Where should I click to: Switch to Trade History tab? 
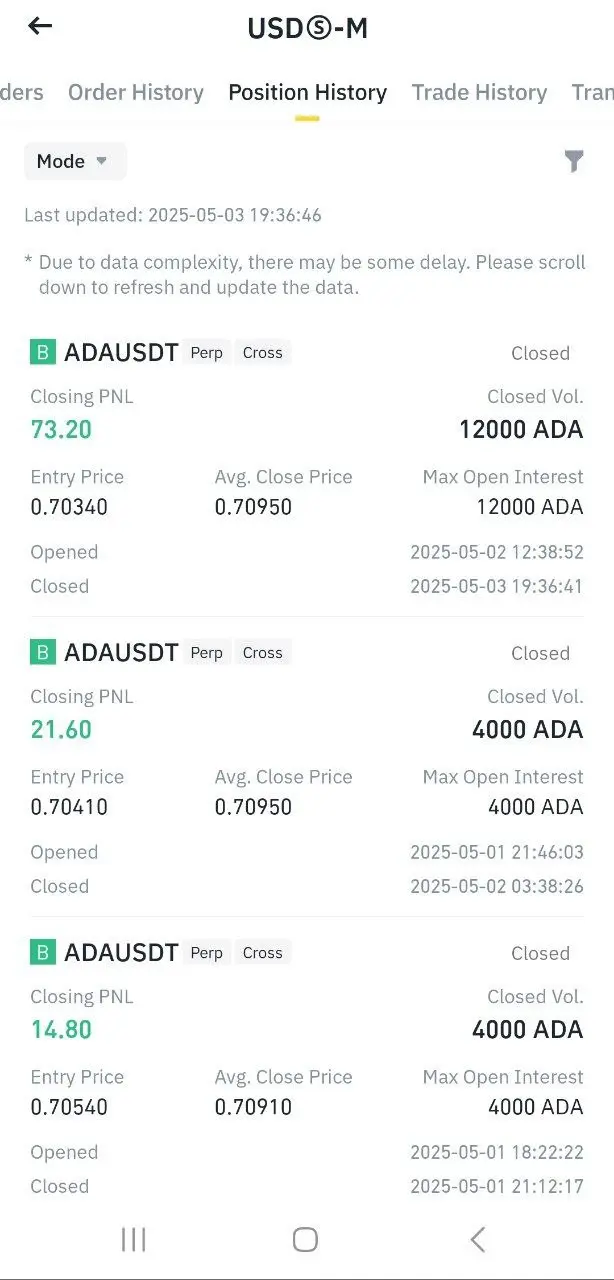click(479, 92)
